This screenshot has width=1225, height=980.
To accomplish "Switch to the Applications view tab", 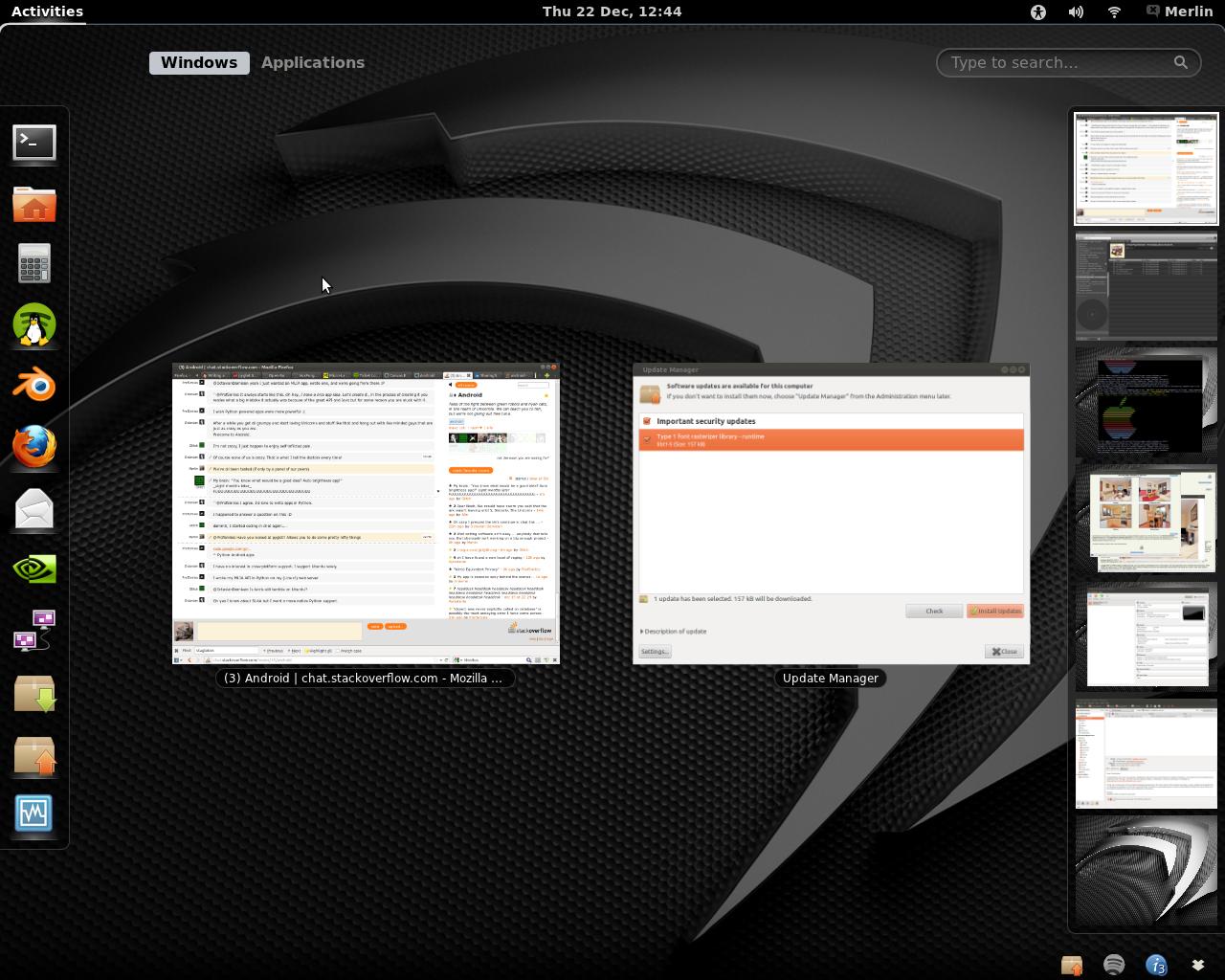I will [313, 62].
